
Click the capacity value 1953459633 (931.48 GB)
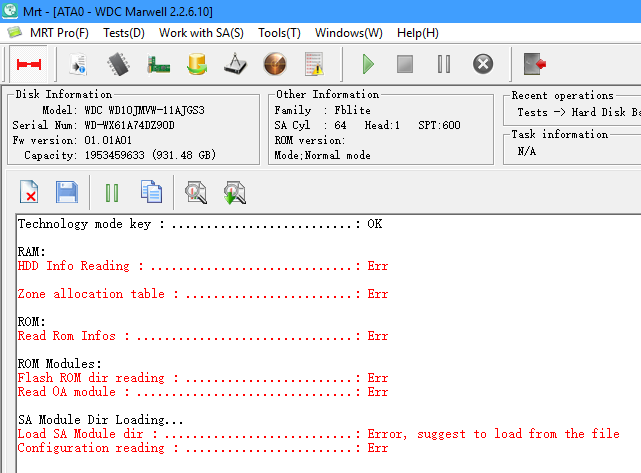point(150,155)
